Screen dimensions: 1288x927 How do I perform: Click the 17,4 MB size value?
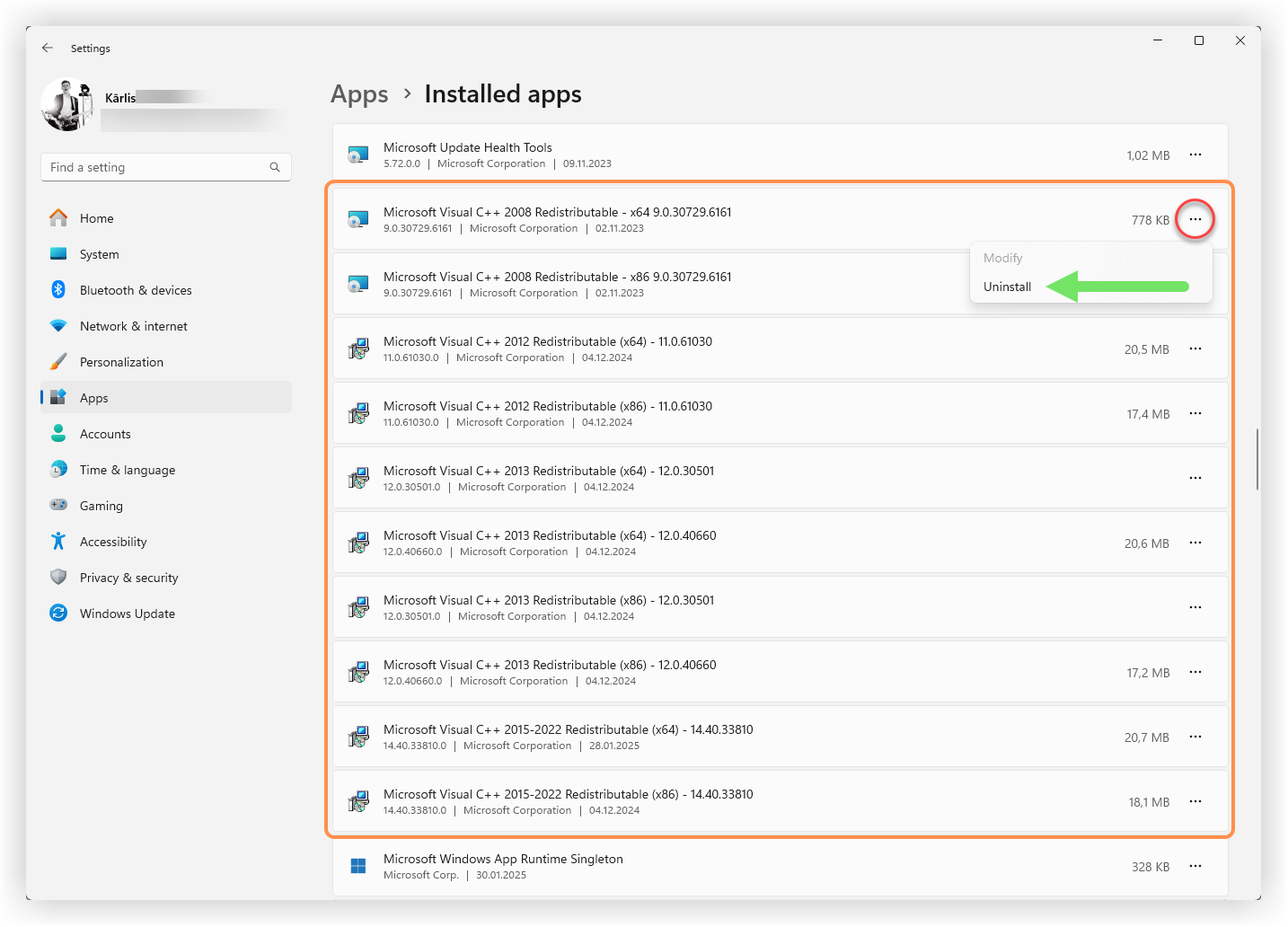(x=1148, y=414)
